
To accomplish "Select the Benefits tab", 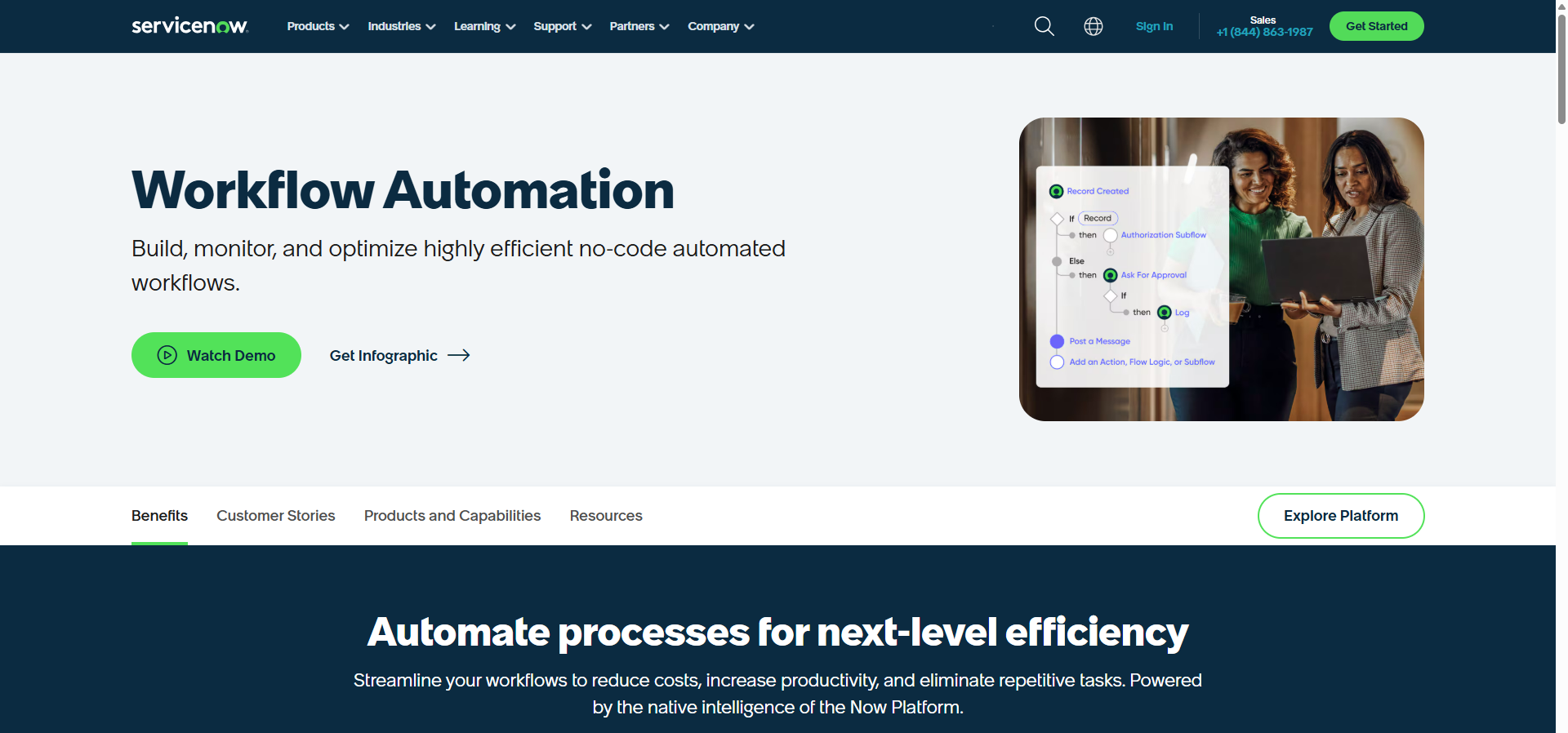I will tap(159, 516).
